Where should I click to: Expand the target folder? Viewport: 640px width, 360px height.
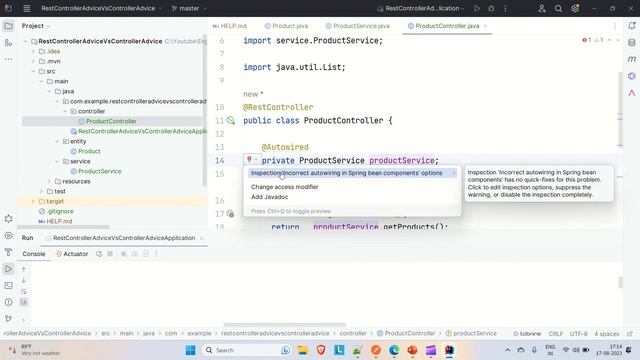[33, 201]
